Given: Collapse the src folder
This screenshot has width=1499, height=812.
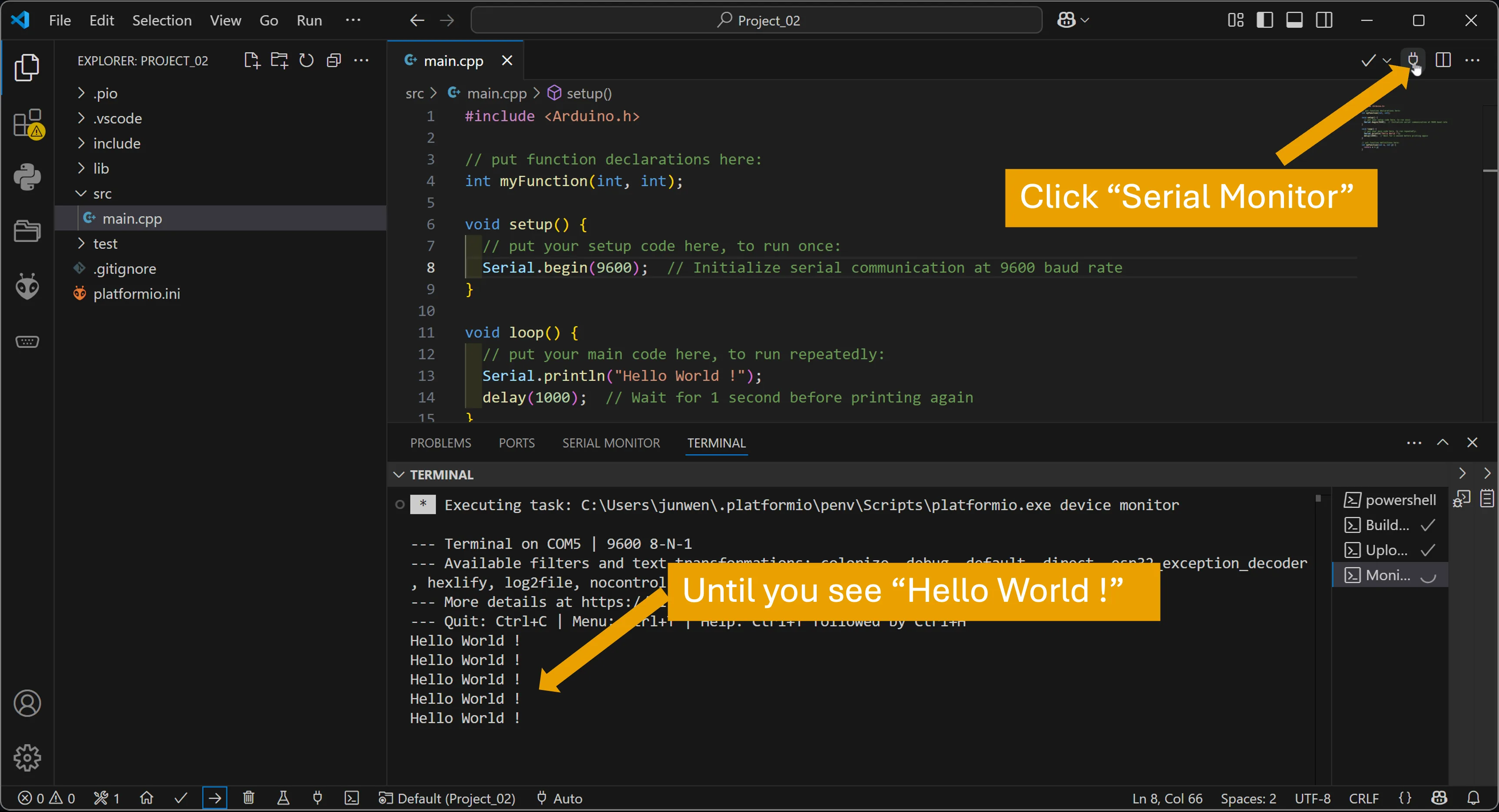Looking at the screenshot, I should [x=221, y=193].
